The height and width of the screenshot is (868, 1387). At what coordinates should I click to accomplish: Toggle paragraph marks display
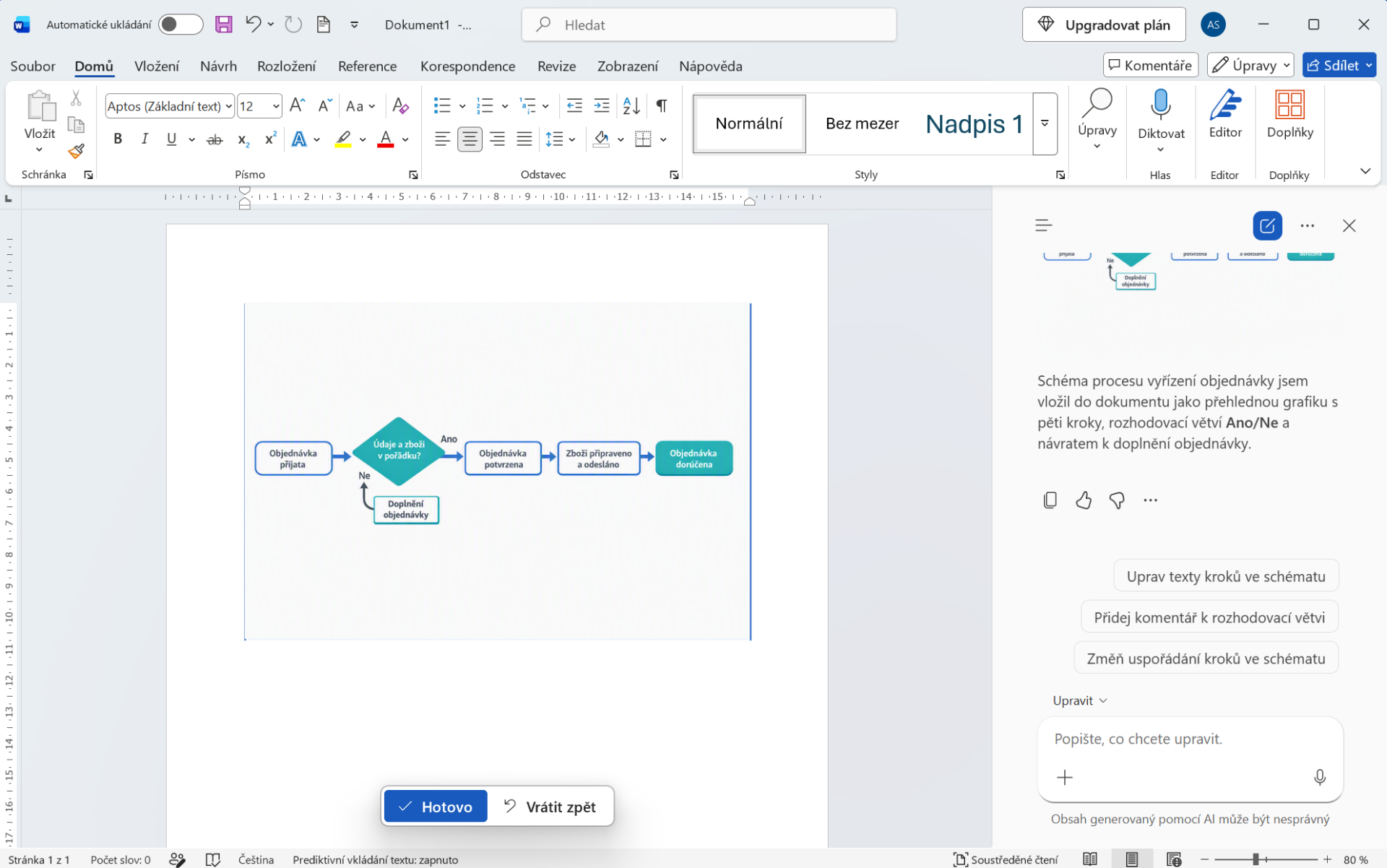click(662, 106)
